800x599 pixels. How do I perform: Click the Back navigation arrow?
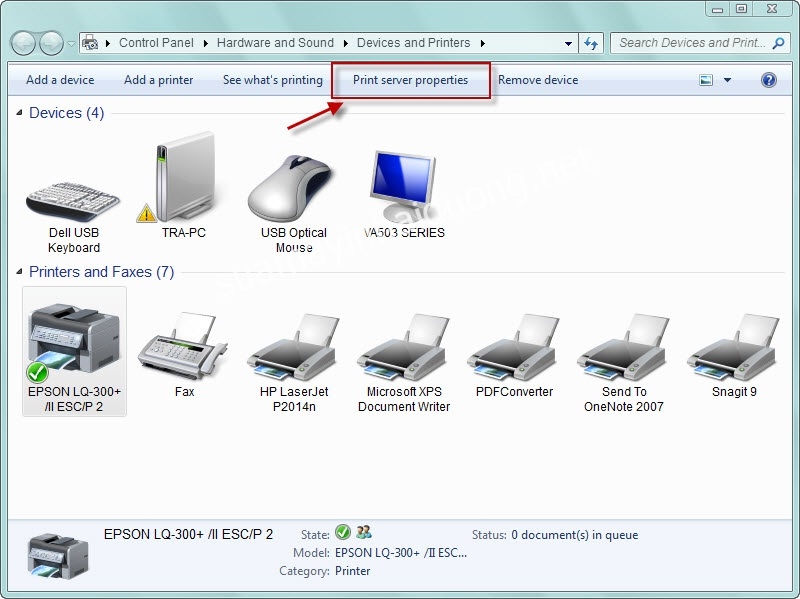click(x=23, y=43)
